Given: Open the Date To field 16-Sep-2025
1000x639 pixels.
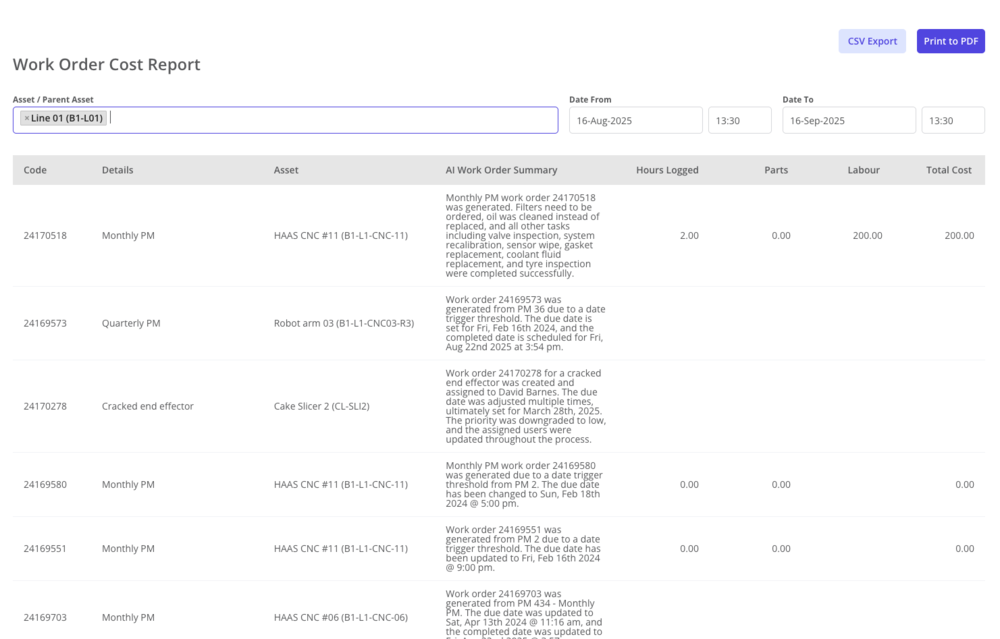Looking at the screenshot, I should point(849,121).
